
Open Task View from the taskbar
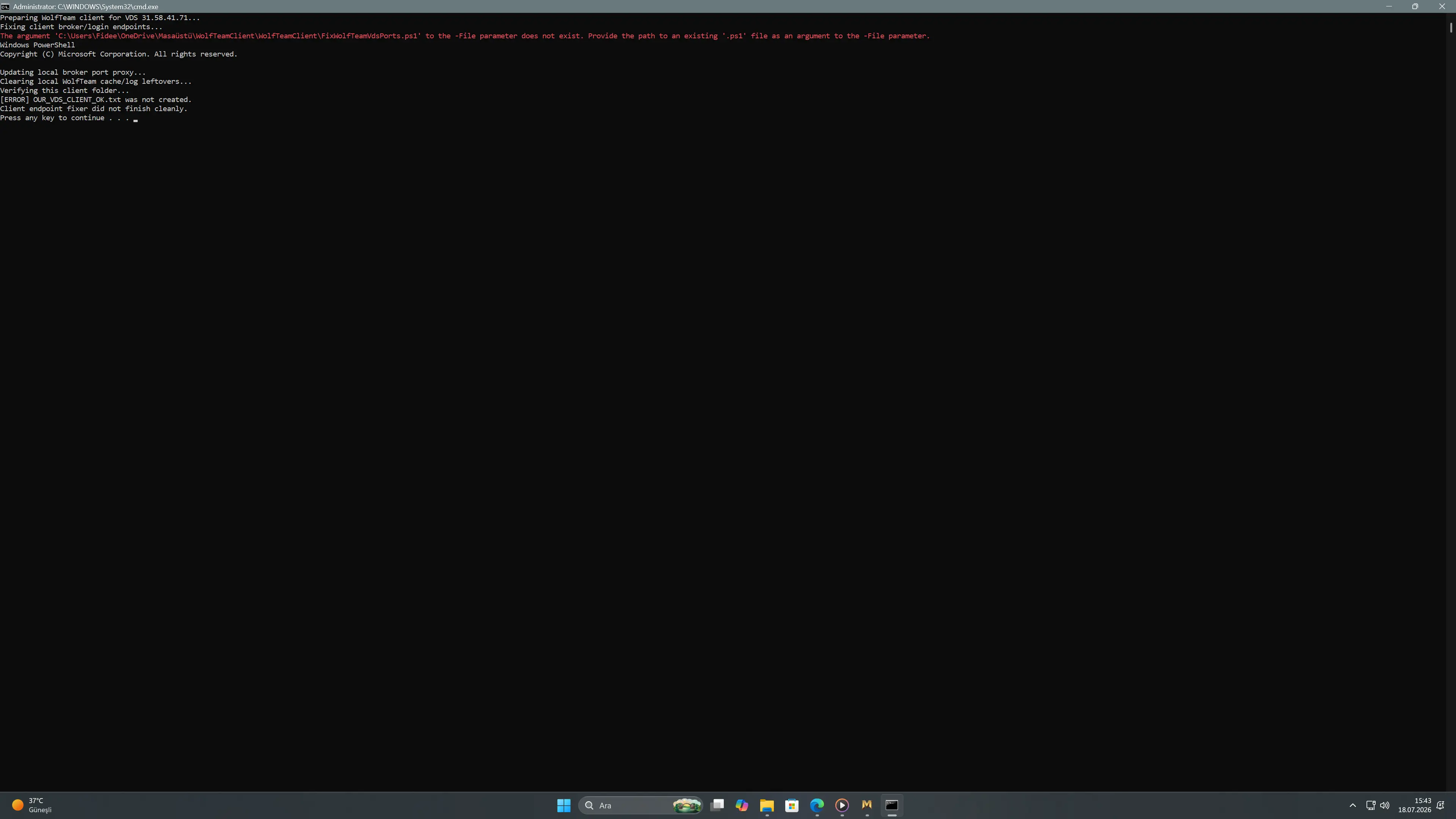pyautogui.click(x=717, y=805)
